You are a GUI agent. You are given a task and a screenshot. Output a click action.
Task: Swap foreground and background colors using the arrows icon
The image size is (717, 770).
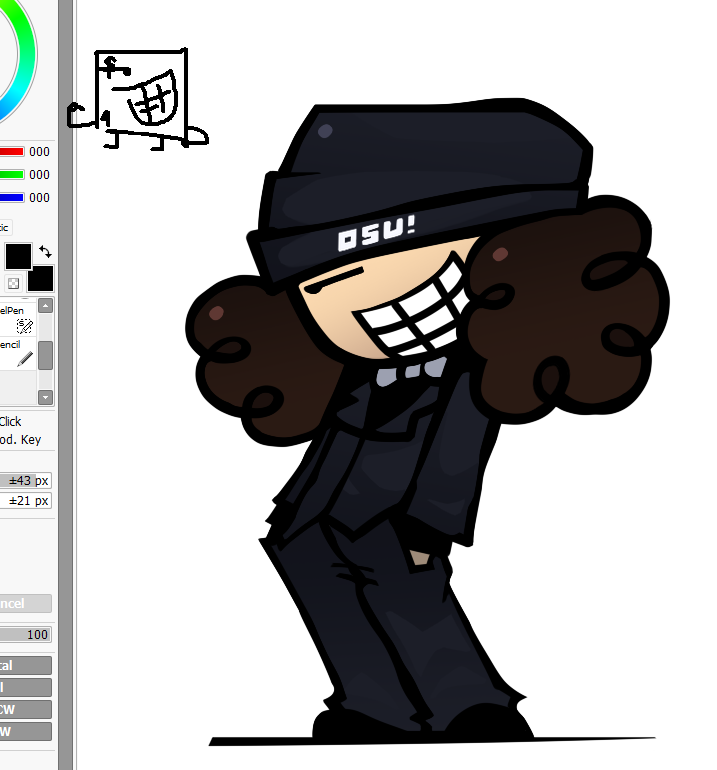45,251
